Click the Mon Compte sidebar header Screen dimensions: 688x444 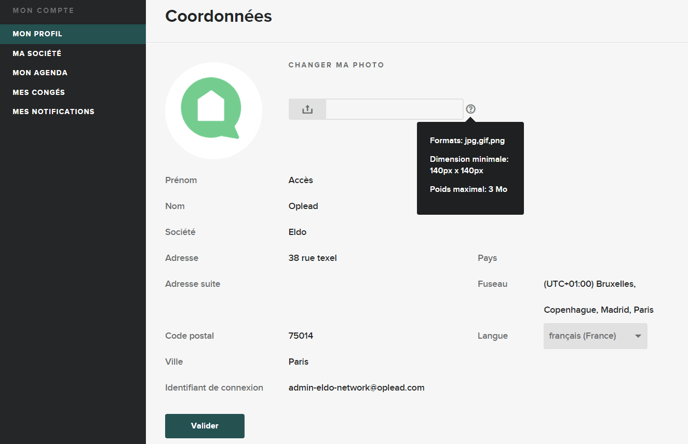[x=43, y=10]
